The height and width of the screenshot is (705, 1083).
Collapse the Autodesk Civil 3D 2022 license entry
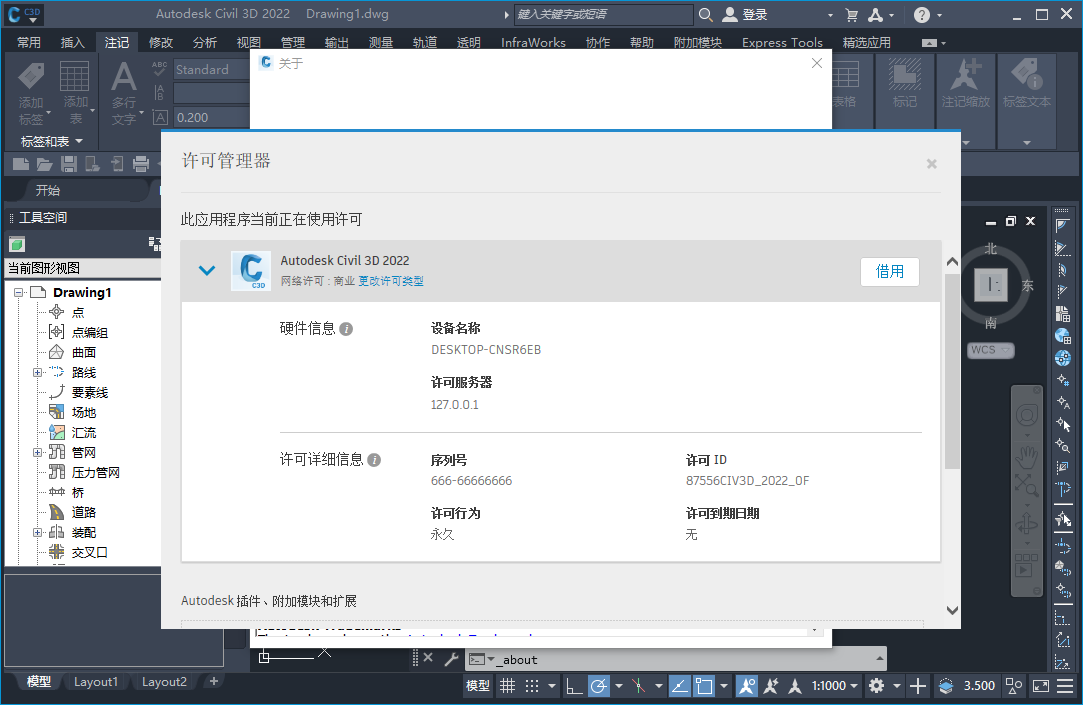click(x=207, y=270)
